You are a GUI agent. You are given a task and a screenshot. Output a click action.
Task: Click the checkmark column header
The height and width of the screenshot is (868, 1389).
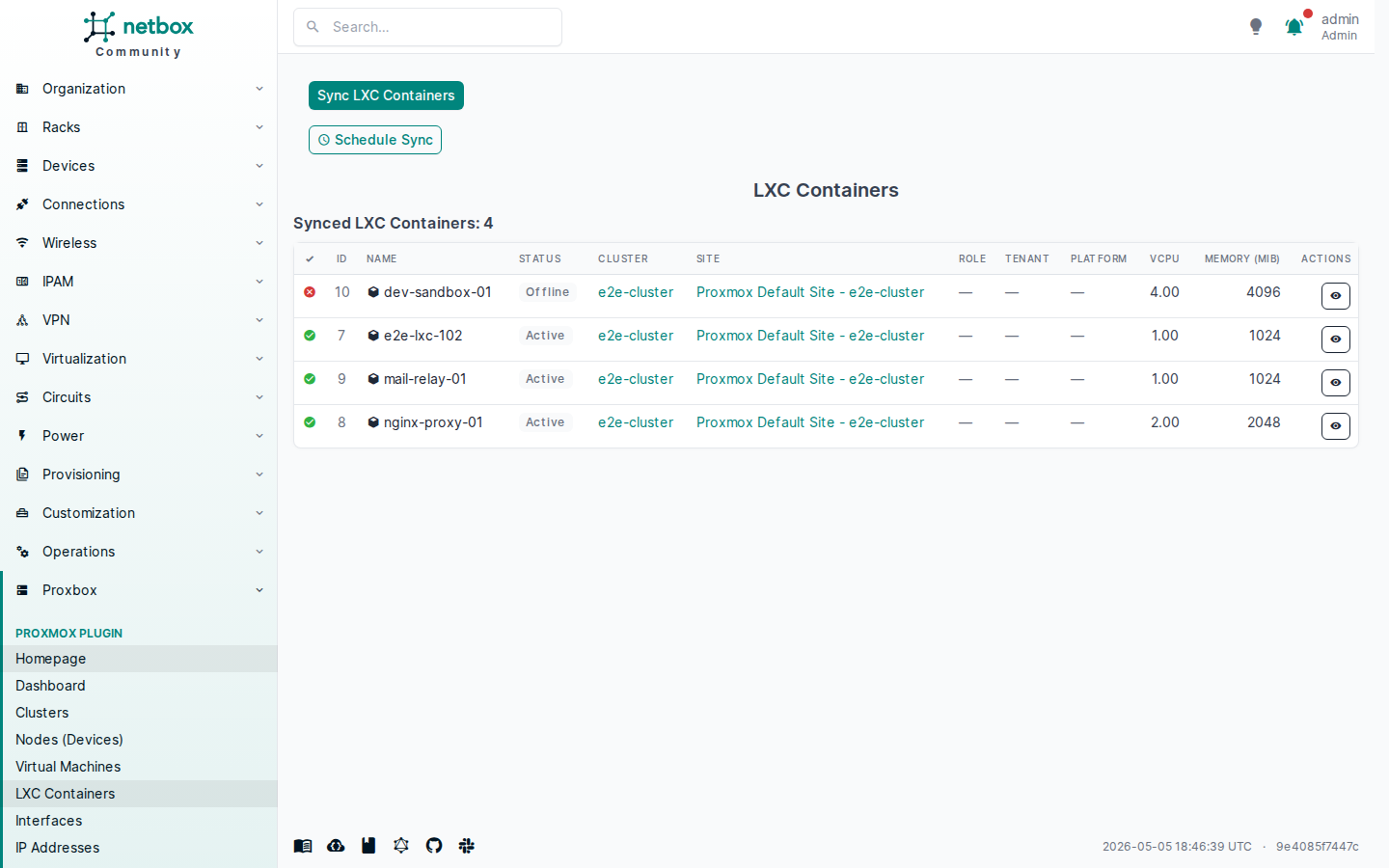click(x=310, y=258)
